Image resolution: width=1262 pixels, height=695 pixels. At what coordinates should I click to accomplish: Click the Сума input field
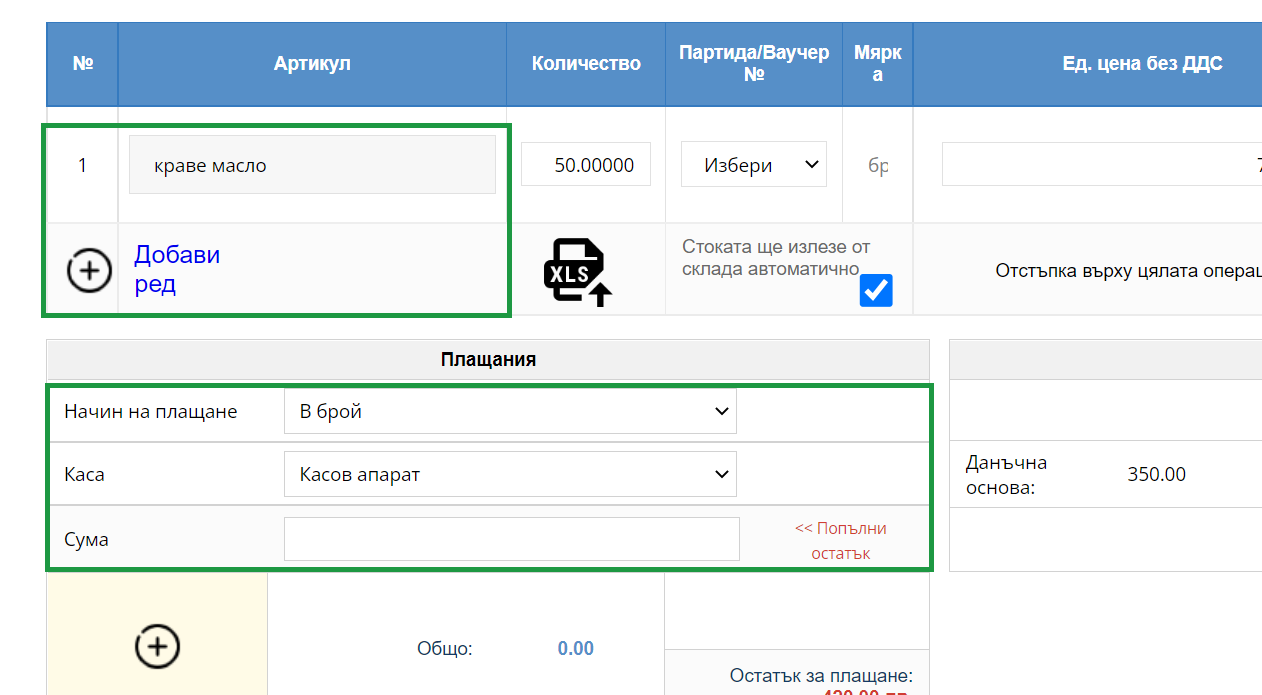click(512, 539)
